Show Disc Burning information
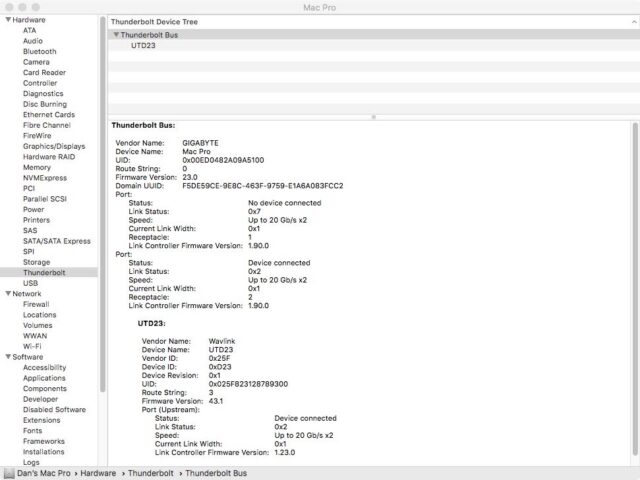This screenshot has width=640, height=480. pos(45,104)
